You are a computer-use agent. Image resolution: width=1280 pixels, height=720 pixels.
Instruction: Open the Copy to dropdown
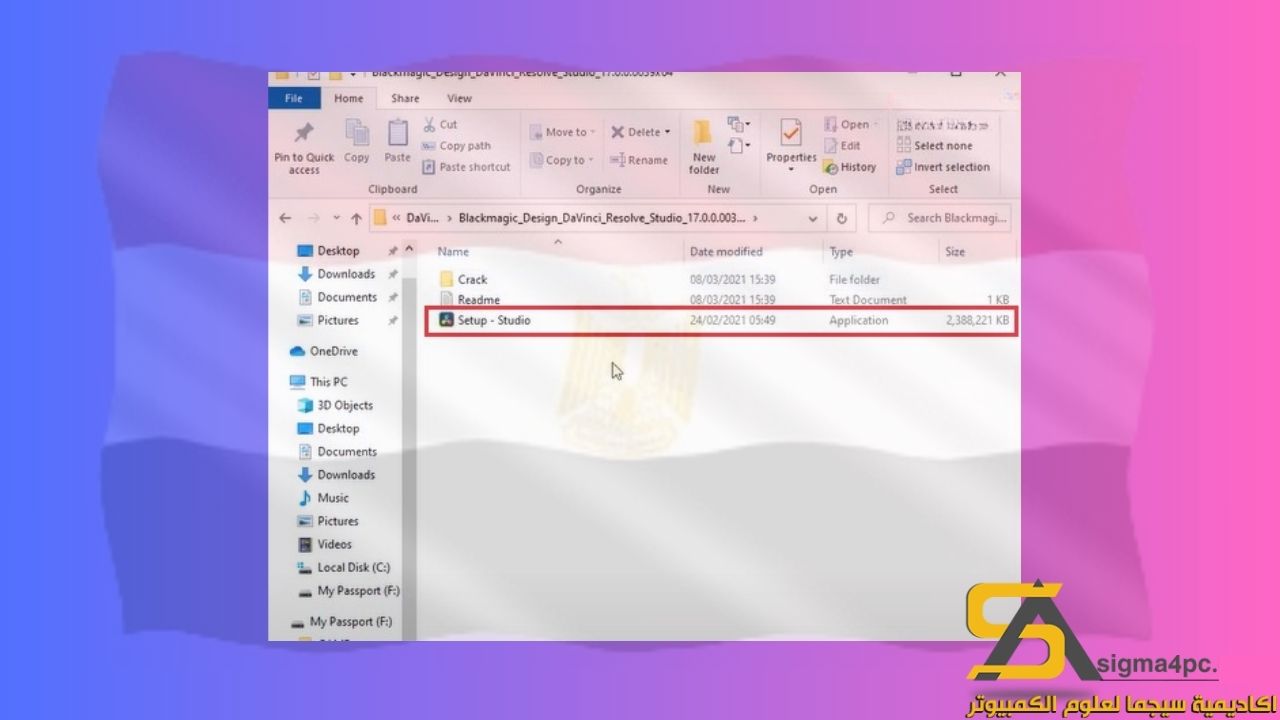(x=562, y=160)
